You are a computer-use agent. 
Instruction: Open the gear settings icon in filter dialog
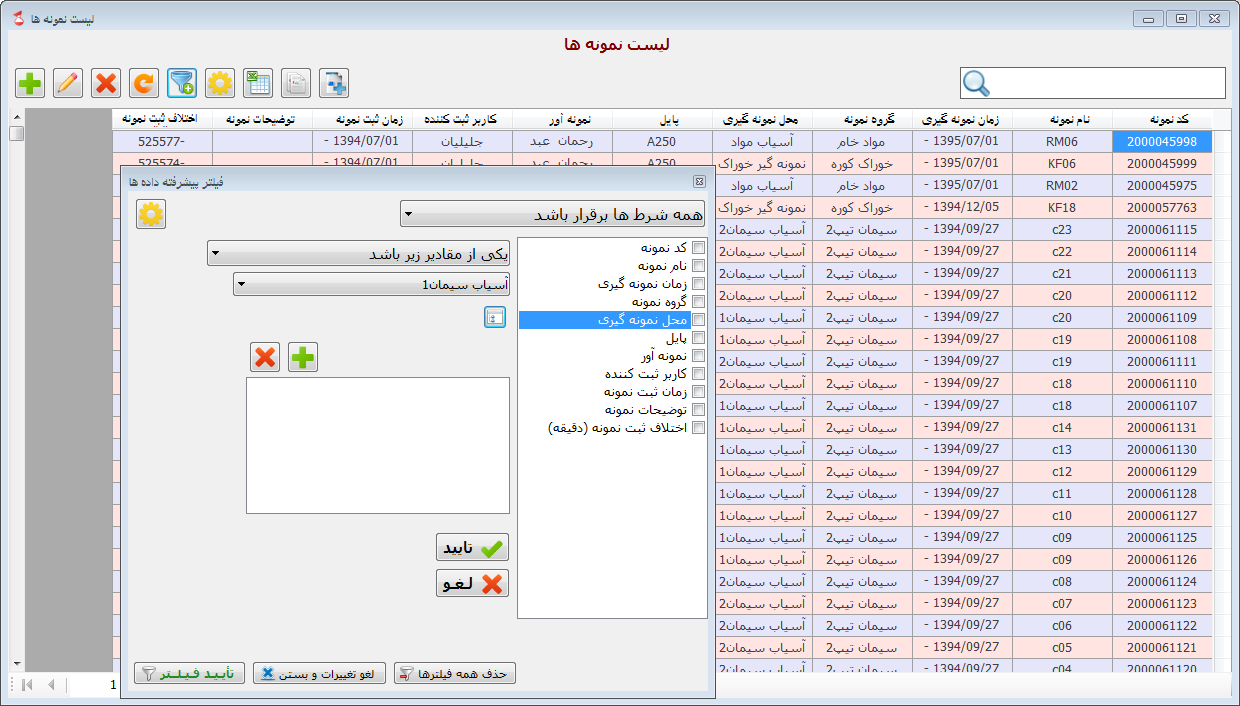[x=151, y=214]
